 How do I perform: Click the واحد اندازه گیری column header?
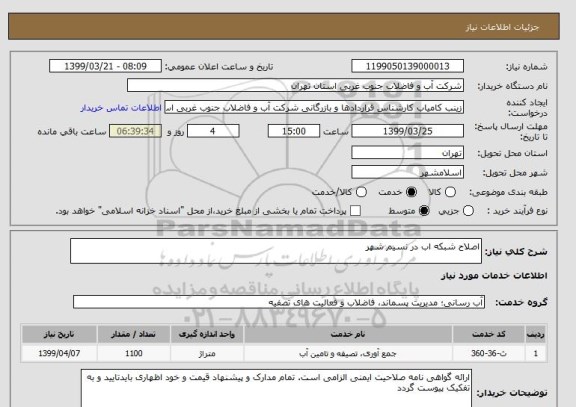tap(207, 334)
